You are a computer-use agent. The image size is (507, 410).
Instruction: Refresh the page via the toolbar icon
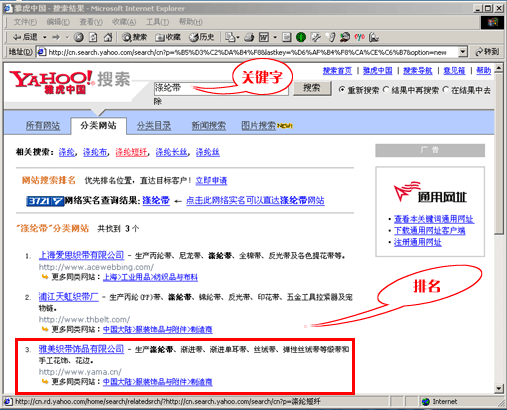coord(93,37)
